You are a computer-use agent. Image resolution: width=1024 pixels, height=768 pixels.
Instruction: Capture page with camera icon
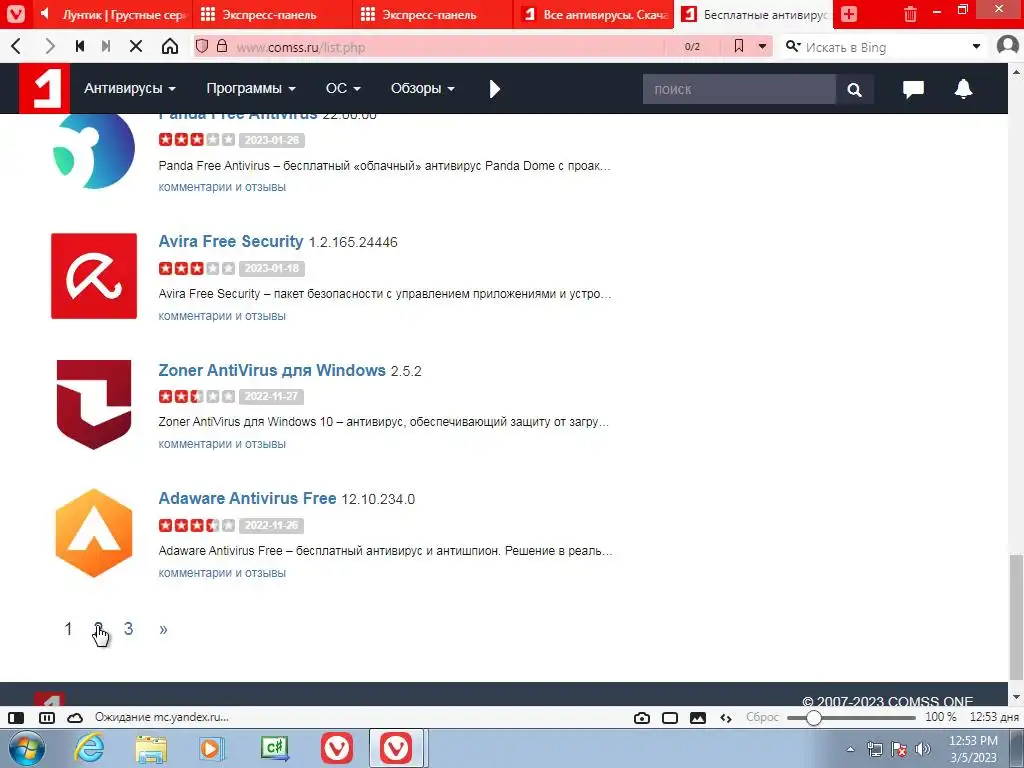(x=642, y=718)
